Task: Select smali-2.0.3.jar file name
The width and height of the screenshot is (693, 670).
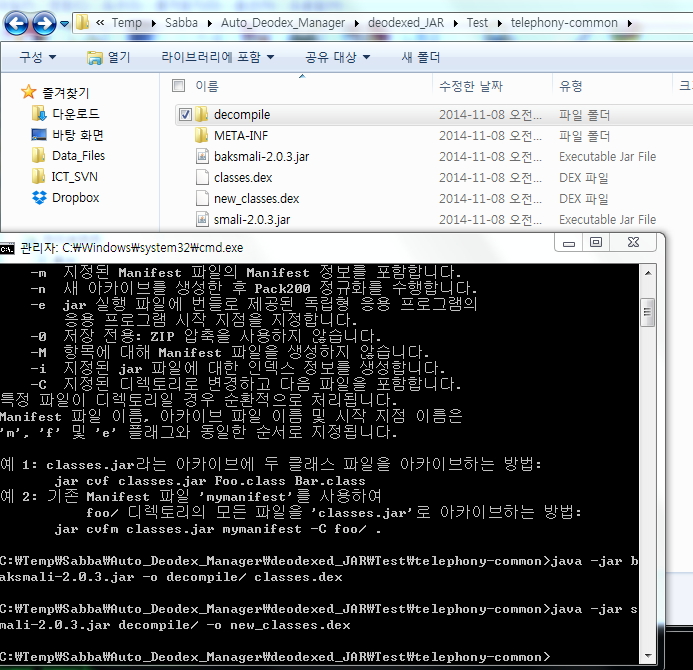Action: 252,220
